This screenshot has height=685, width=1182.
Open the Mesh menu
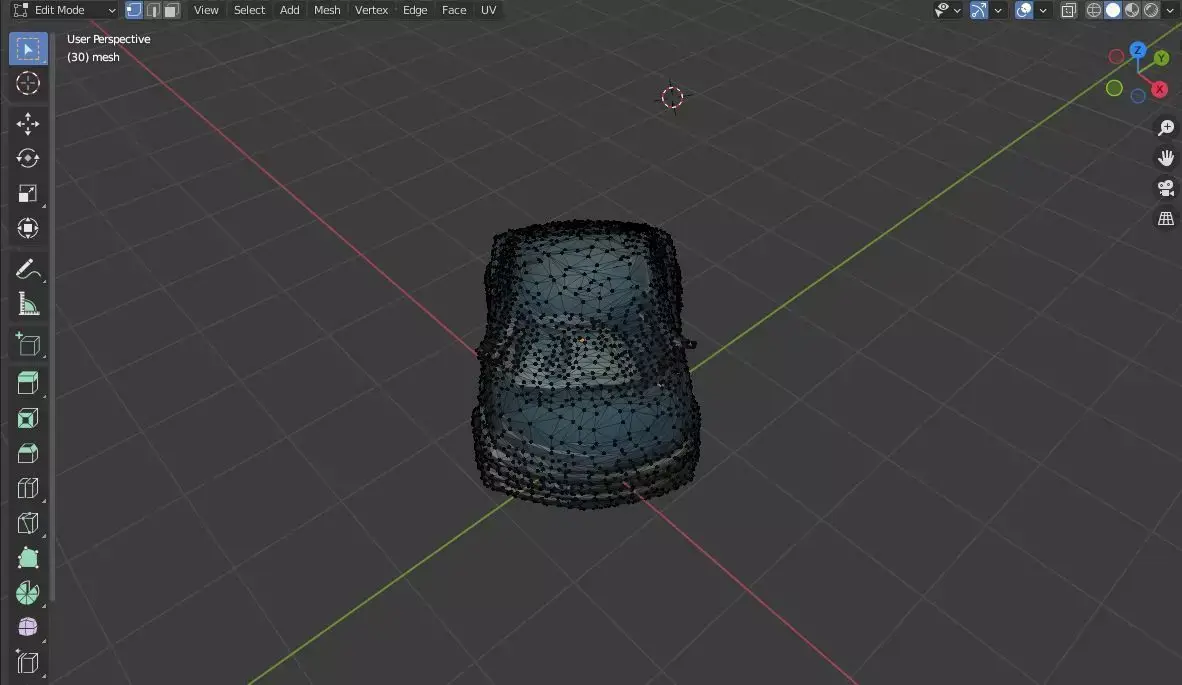[327, 10]
